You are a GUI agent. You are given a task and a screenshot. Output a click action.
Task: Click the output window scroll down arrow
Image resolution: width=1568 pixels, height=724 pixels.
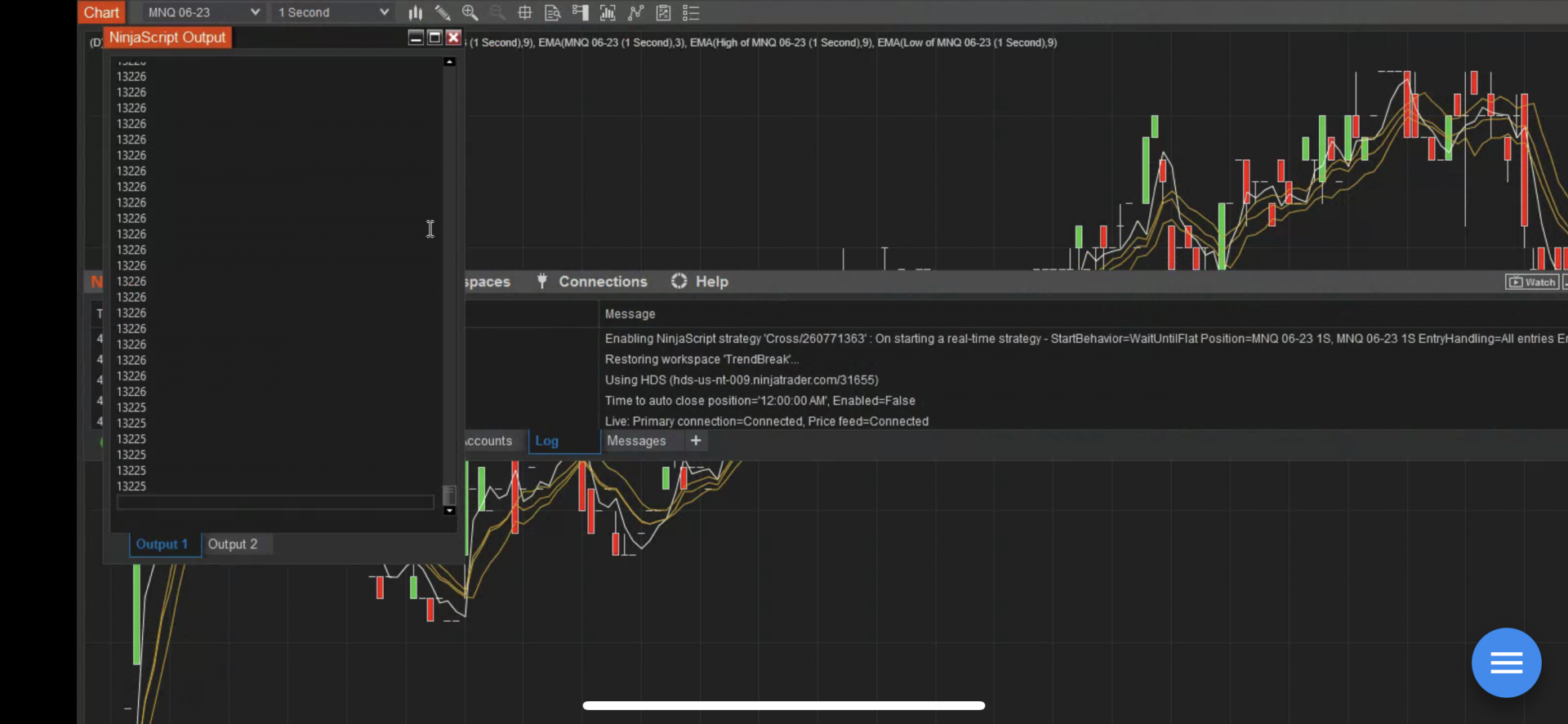tap(449, 511)
